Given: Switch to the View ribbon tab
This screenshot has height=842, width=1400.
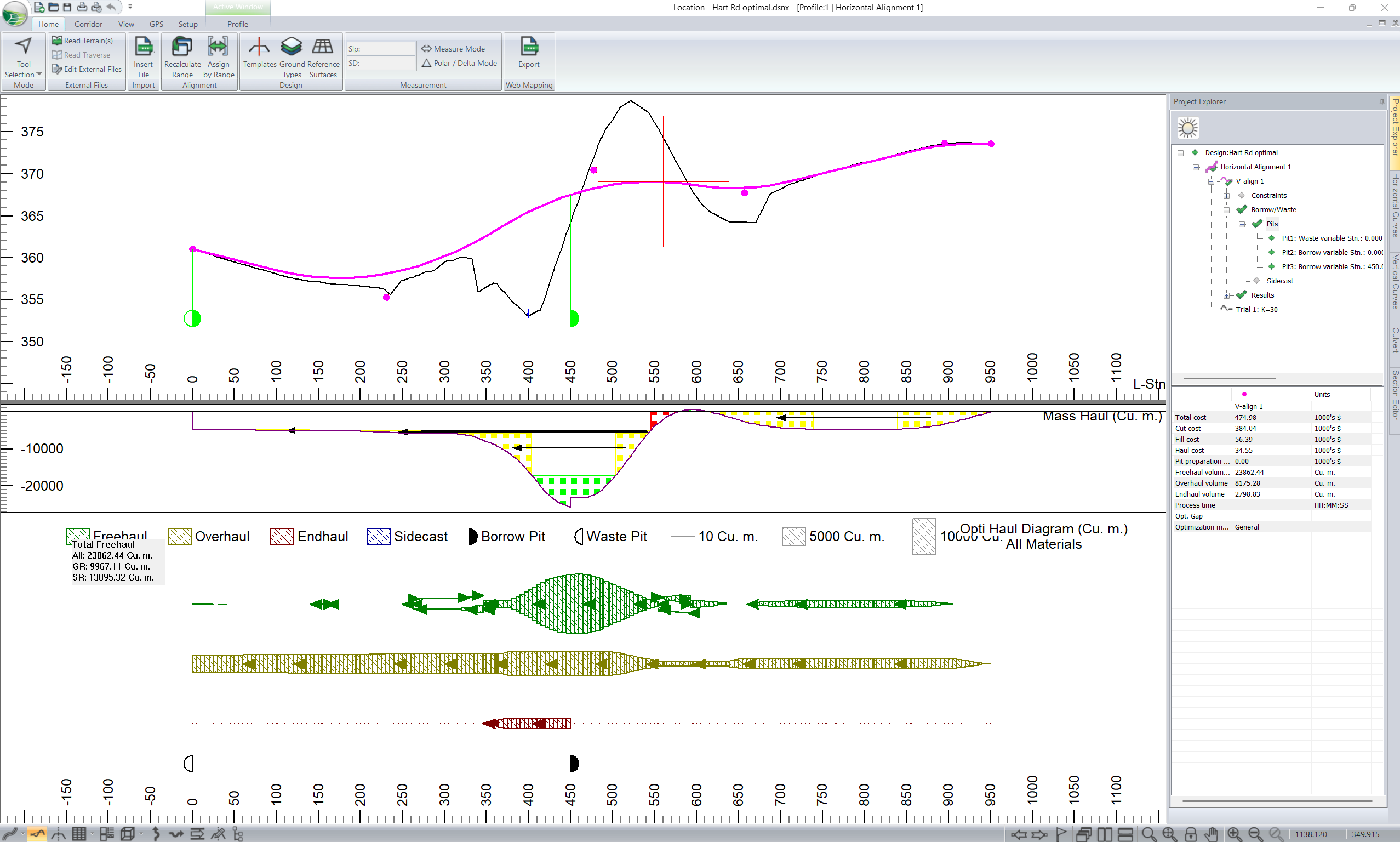Looking at the screenshot, I should 126,24.
